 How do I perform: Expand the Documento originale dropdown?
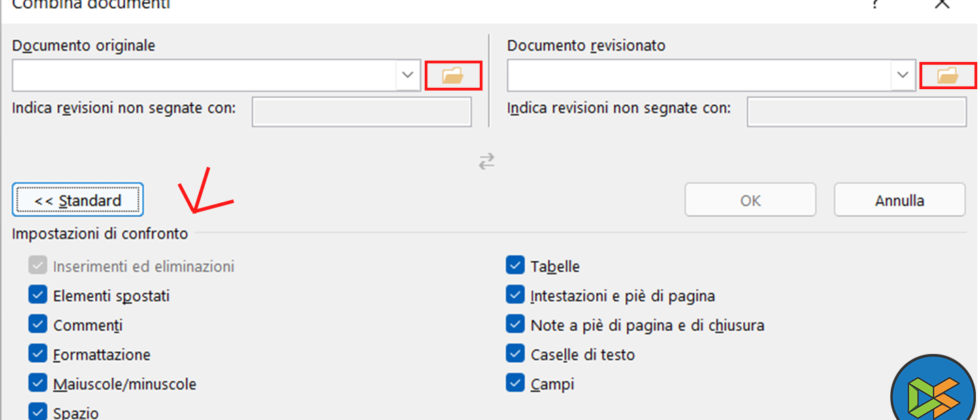(x=408, y=75)
